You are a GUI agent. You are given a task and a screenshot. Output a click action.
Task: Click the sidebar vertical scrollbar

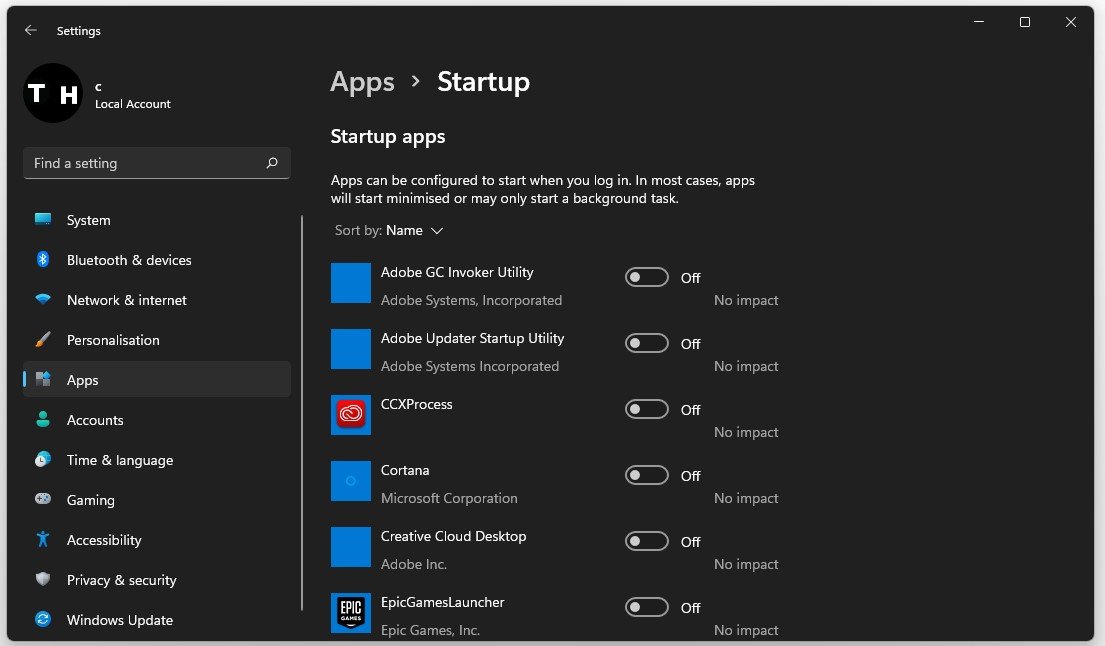click(x=302, y=413)
